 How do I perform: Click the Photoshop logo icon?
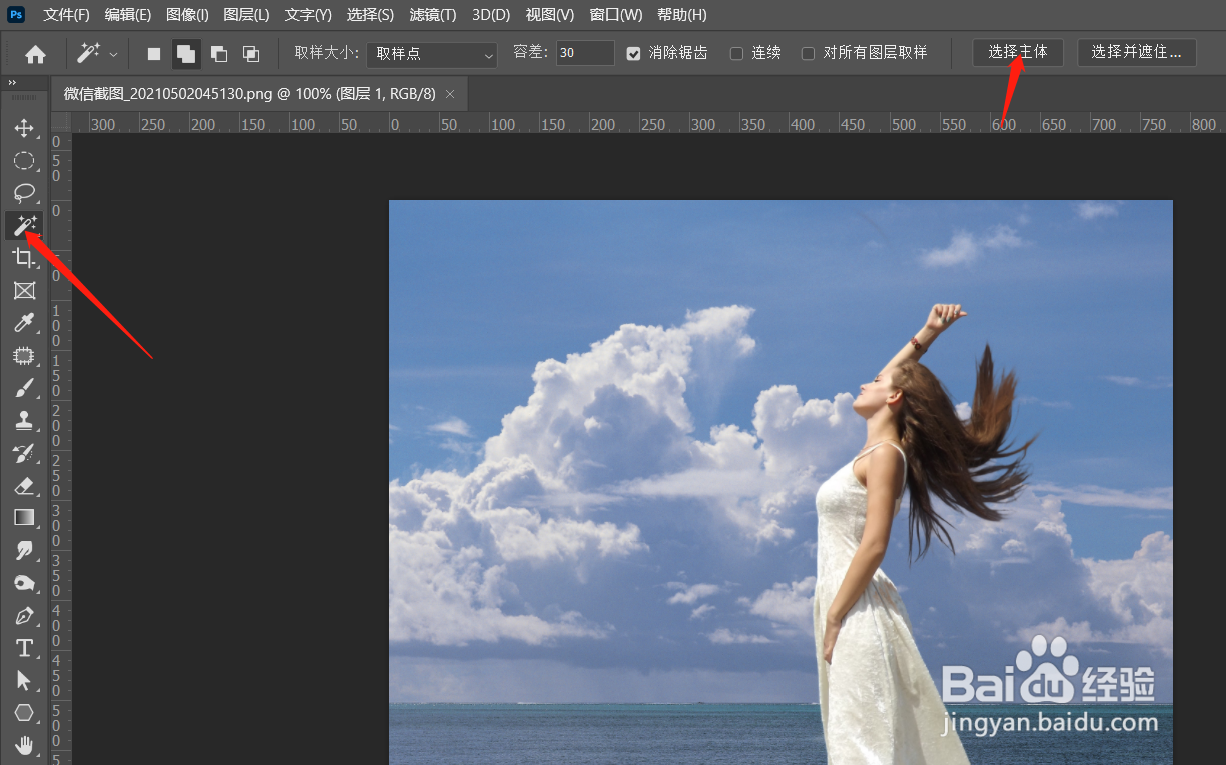(16, 14)
